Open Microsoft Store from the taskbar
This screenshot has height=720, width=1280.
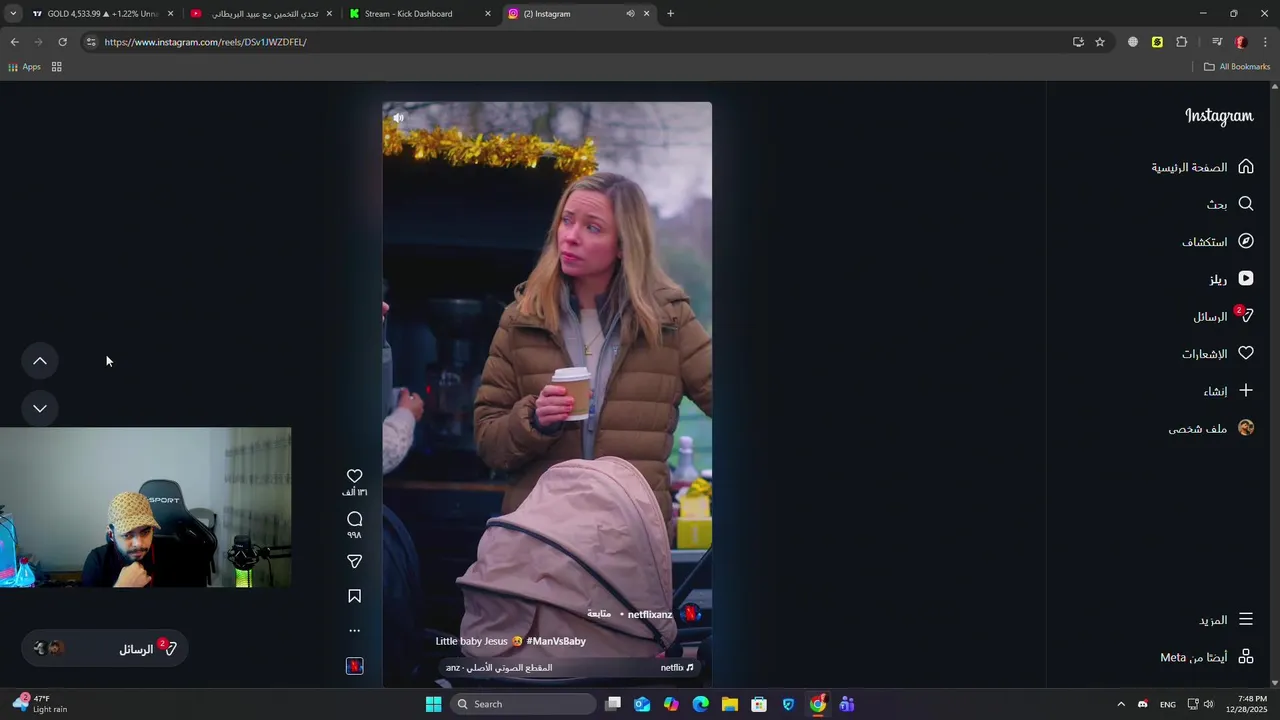point(759,704)
